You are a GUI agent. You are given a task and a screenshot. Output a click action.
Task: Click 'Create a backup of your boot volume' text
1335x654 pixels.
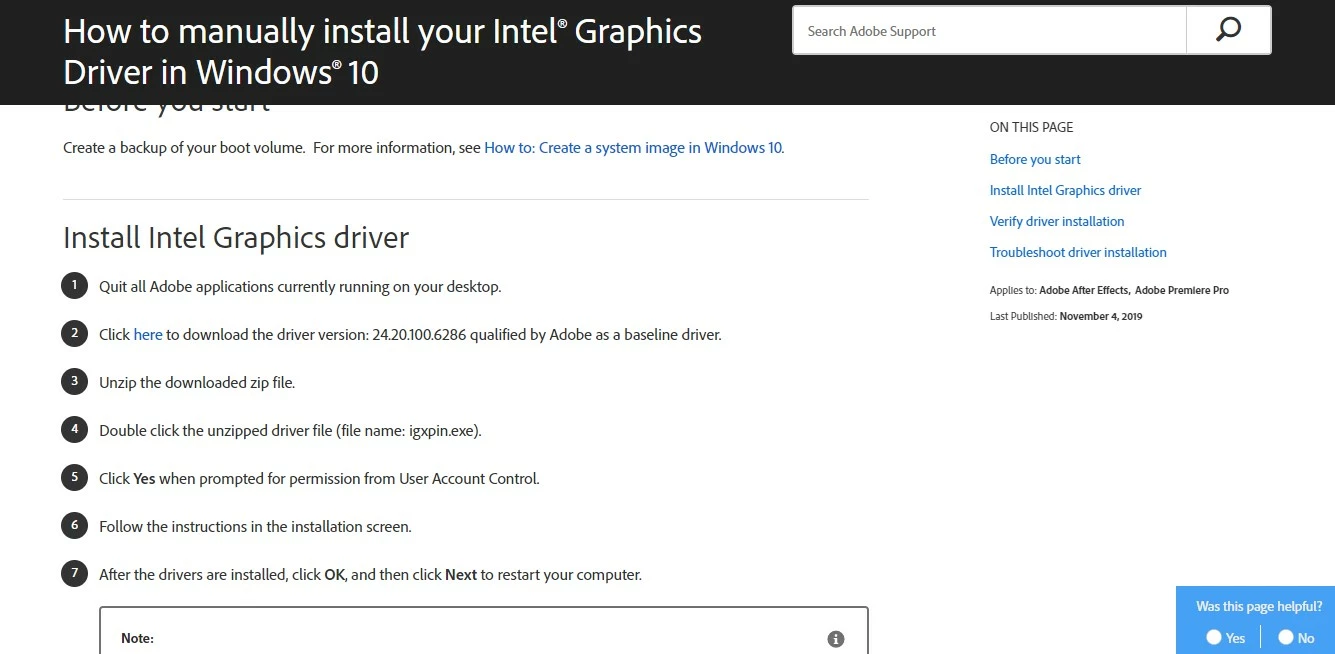184,147
